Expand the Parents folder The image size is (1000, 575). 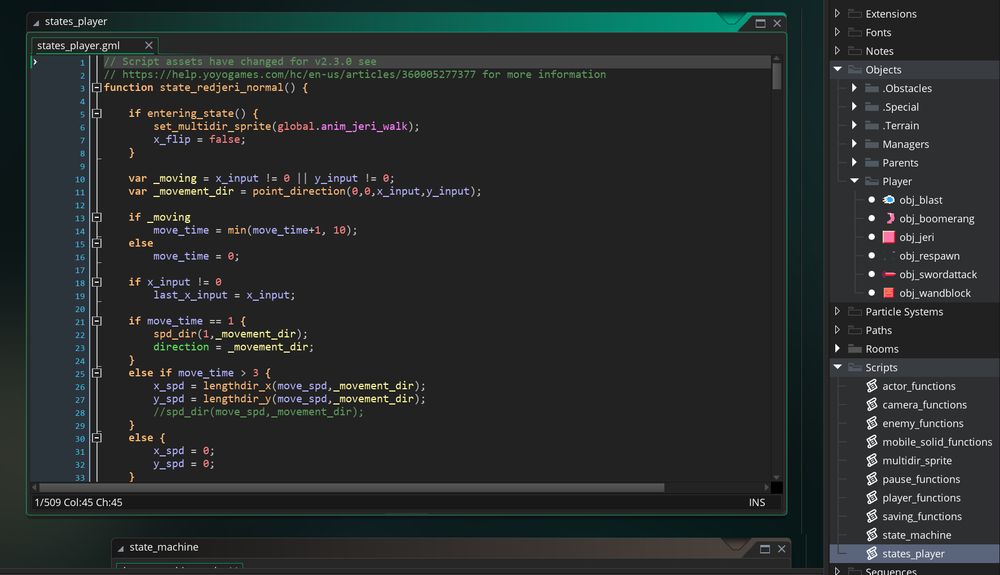[x=855, y=163]
